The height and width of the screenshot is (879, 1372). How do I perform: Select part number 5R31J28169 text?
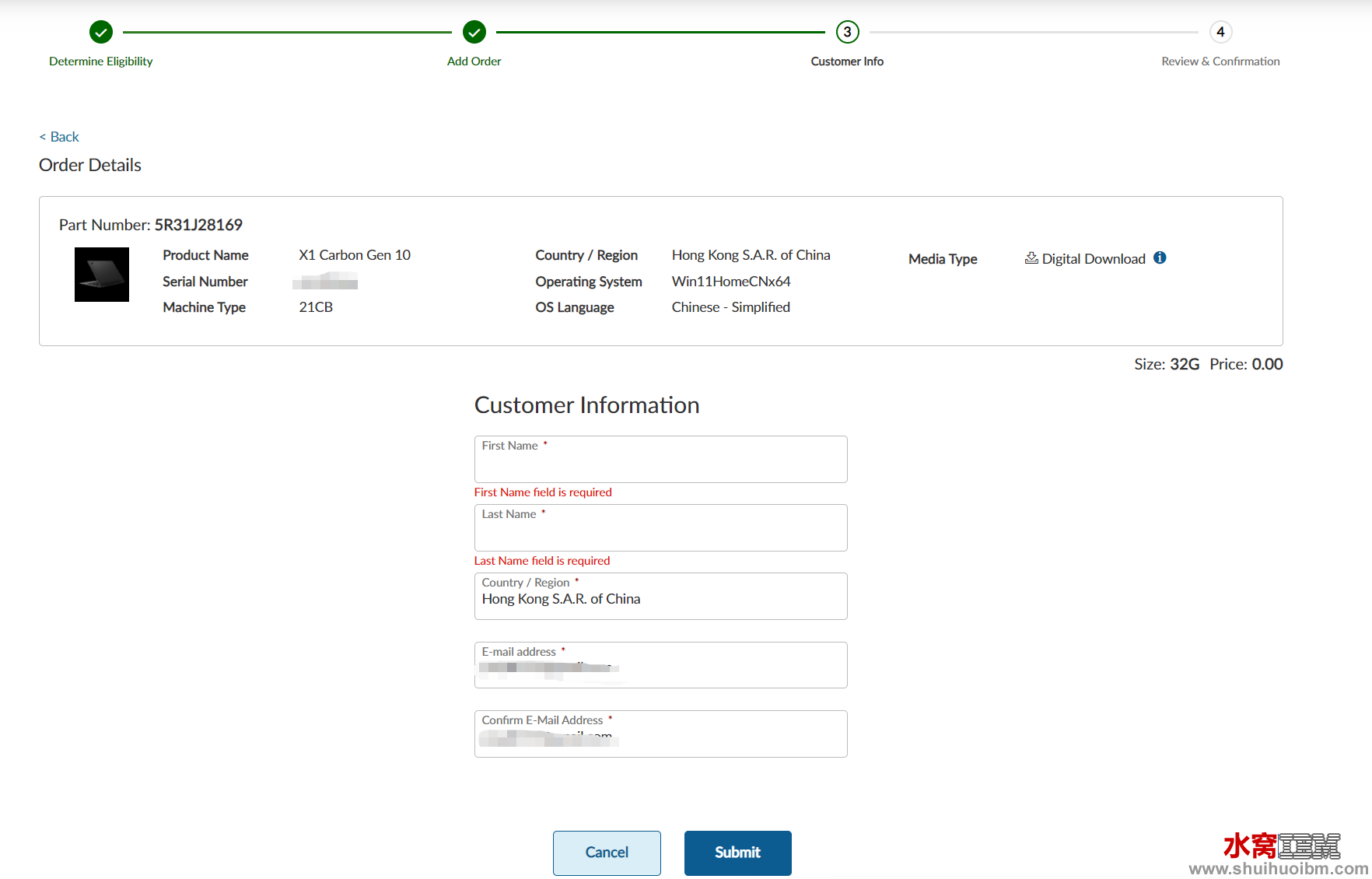pos(198,225)
